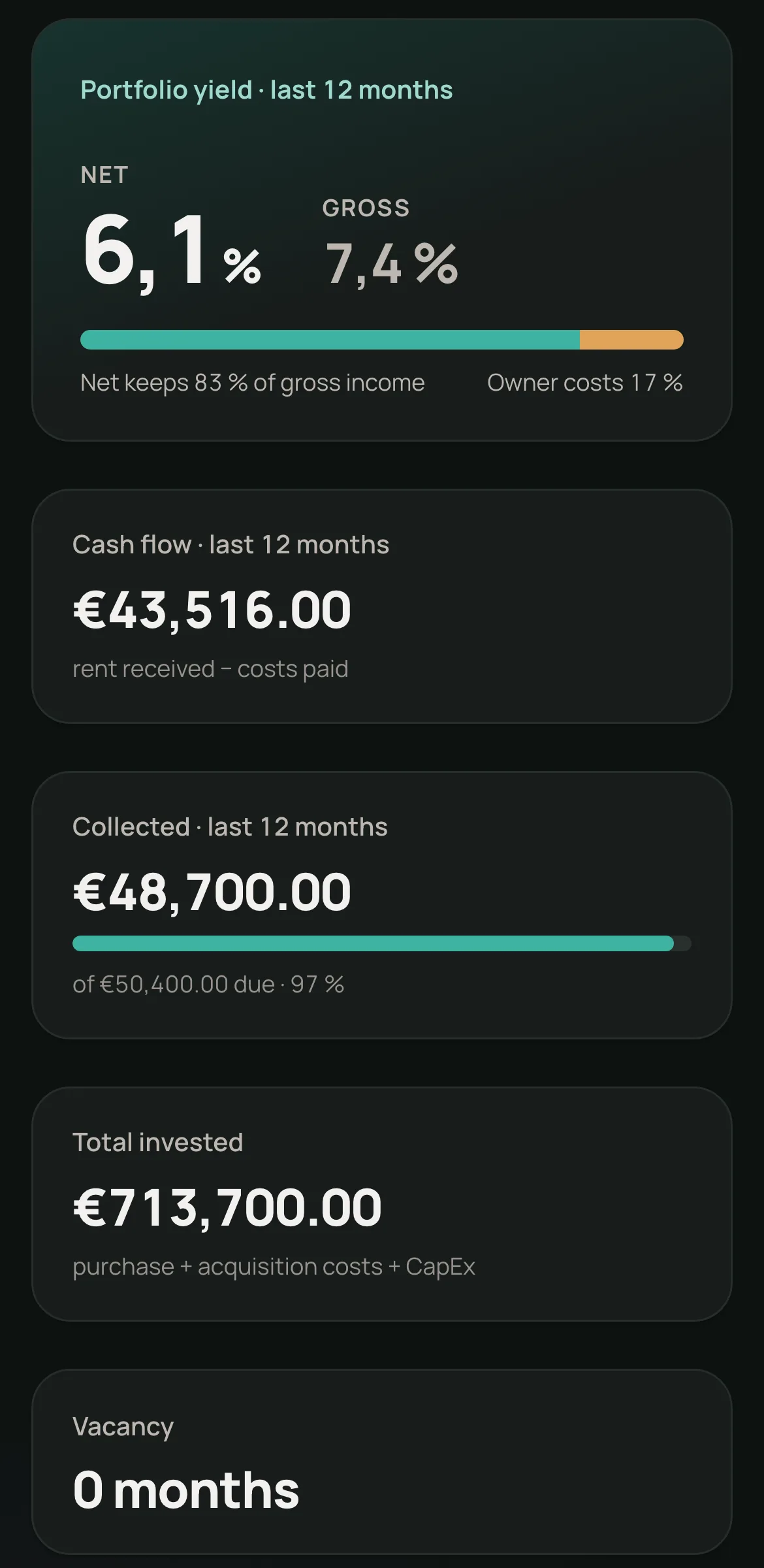This screenshot has width=764, height=1568.
Task: Click the collected rent progress bar
Action: click(382, 943)
